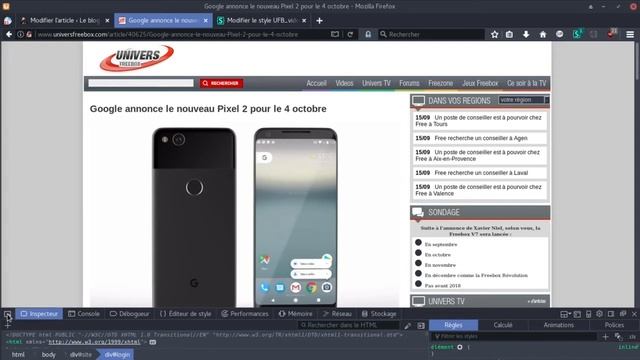Click the site info icon in URL bar
The image size is (640, 360).
20,35
